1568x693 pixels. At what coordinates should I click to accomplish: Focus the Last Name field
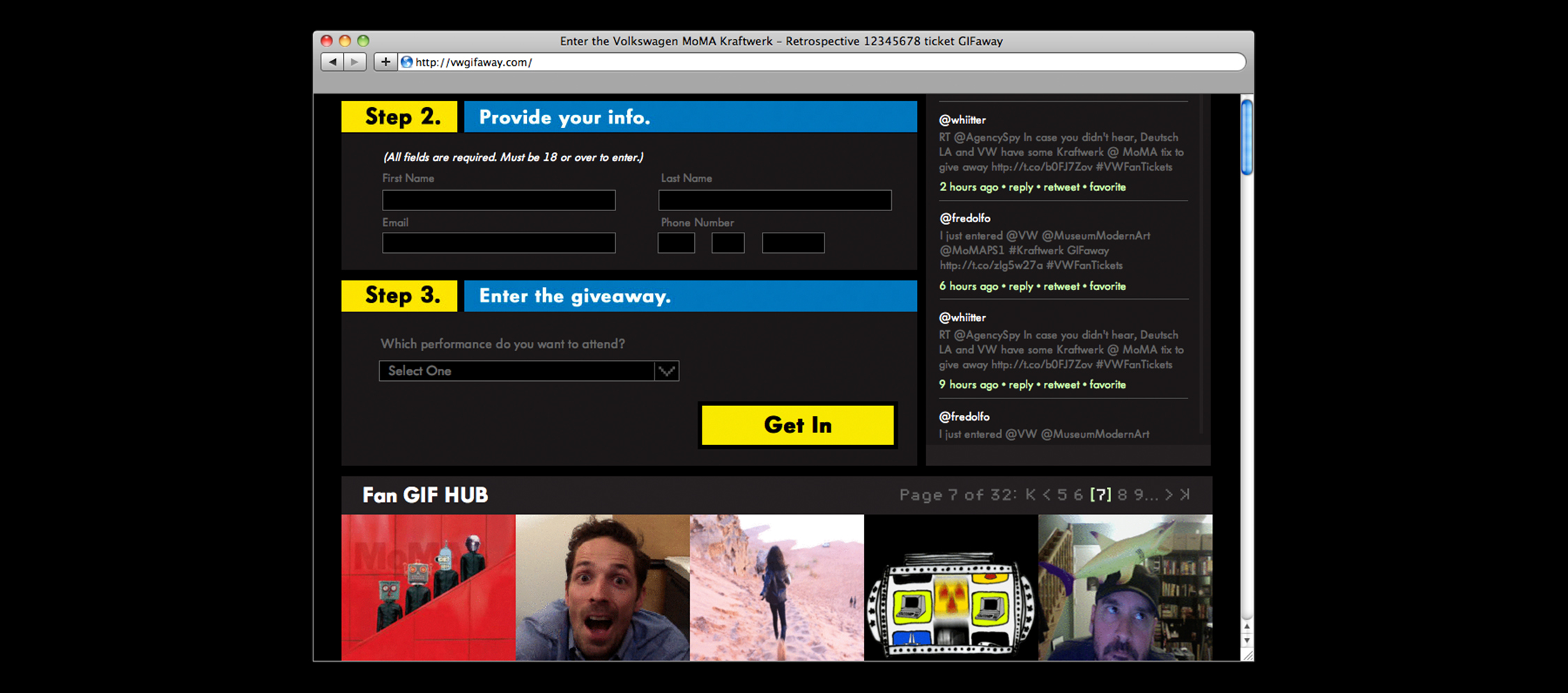point(775,200)
